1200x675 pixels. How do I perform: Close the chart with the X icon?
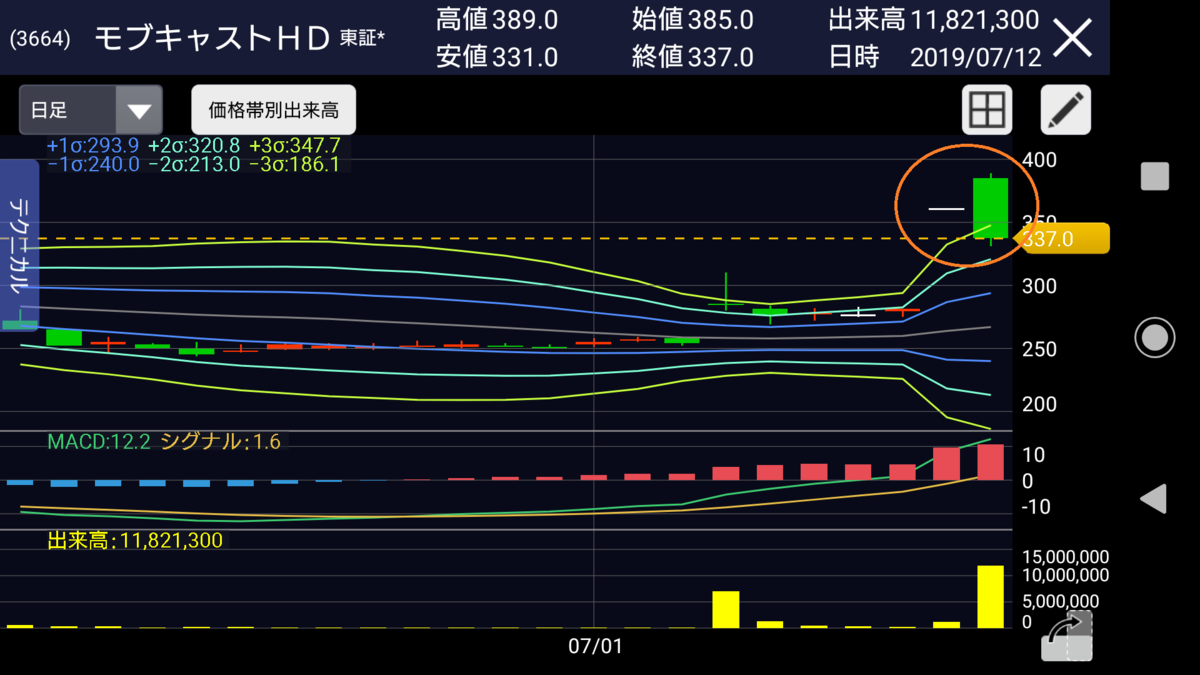pos(1074,38)
